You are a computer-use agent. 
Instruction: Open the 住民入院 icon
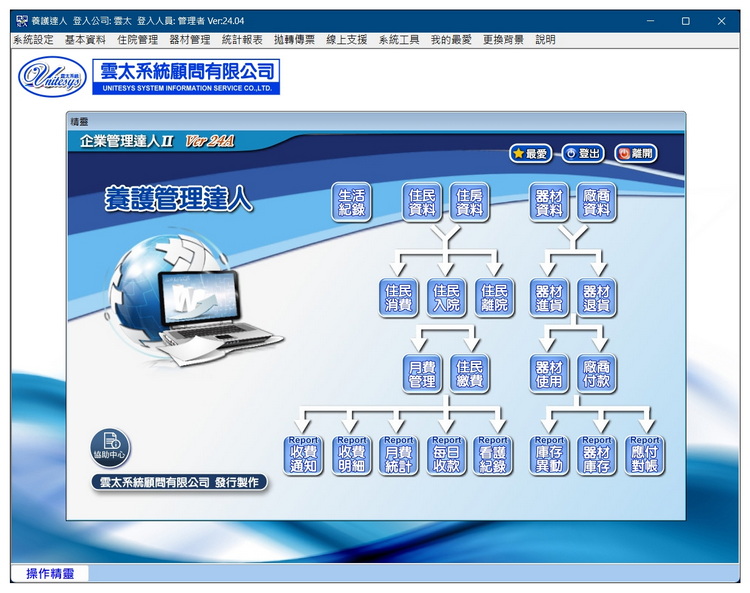point(447,297)
